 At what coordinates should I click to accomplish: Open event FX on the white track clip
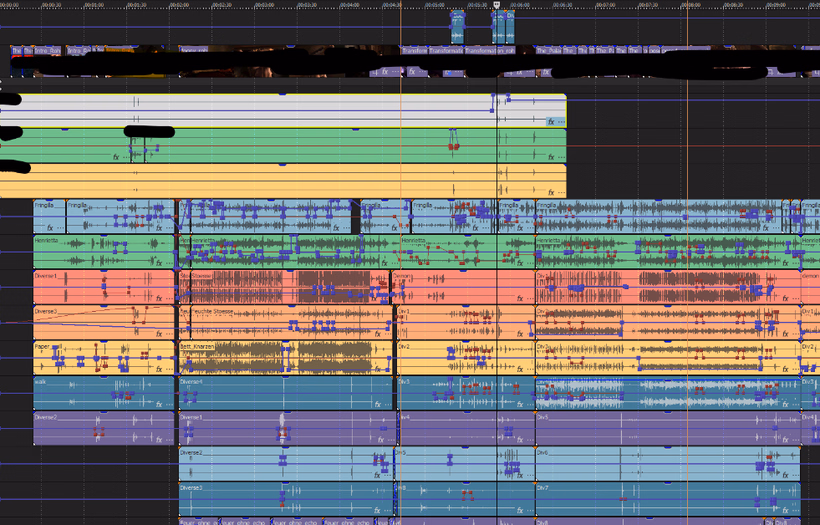(550, 121)
